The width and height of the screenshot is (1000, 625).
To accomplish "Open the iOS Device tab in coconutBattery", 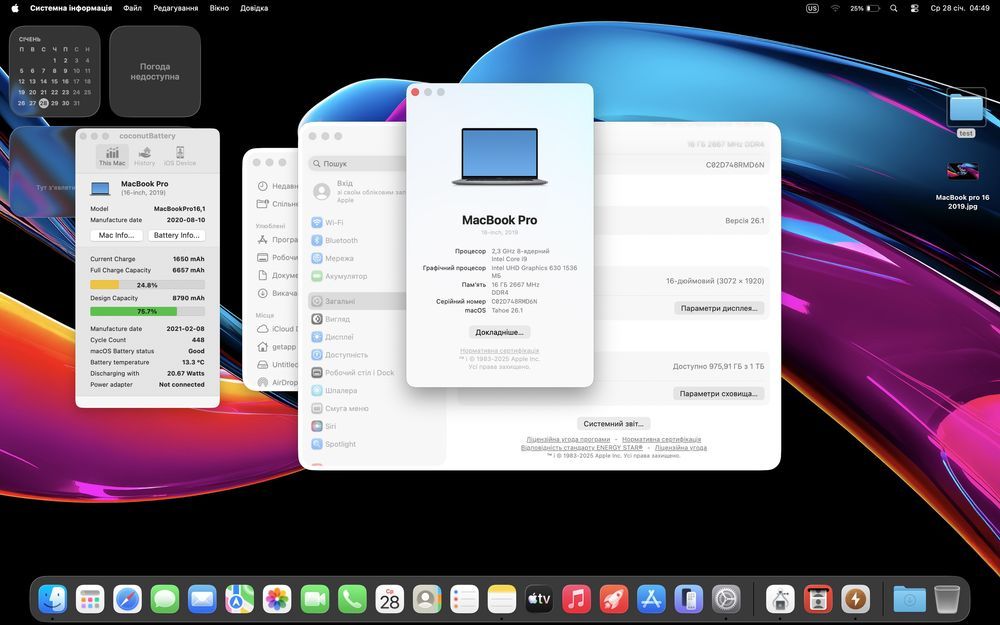I will [x=180, y=156].
